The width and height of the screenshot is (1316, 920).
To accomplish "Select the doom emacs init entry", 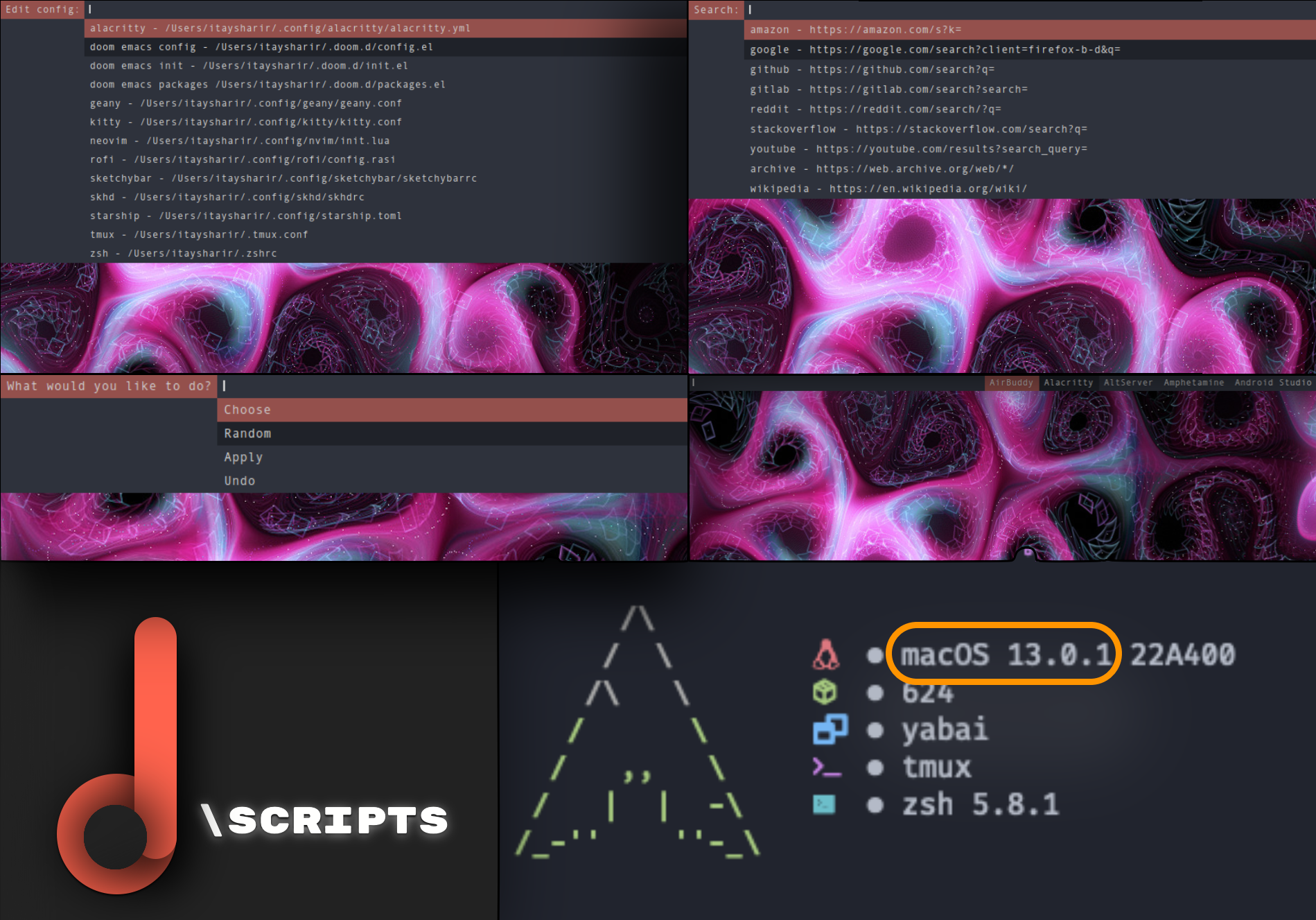I will pyautogui.click(x=385, y=66).
